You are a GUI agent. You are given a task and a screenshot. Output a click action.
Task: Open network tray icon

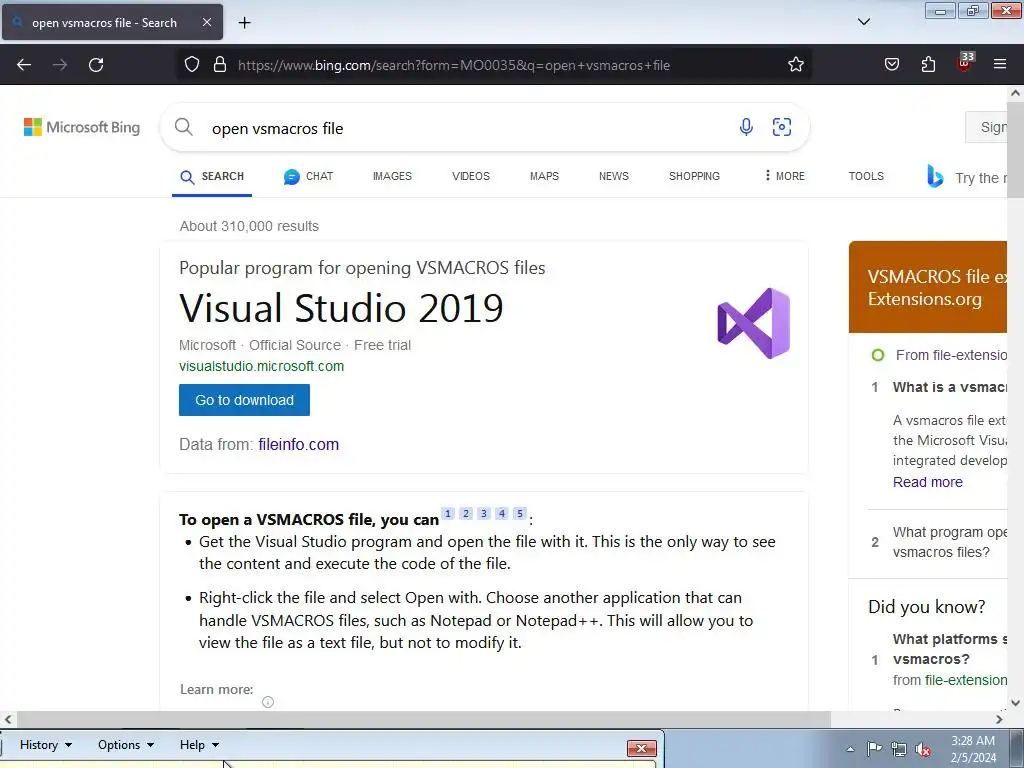899,749
